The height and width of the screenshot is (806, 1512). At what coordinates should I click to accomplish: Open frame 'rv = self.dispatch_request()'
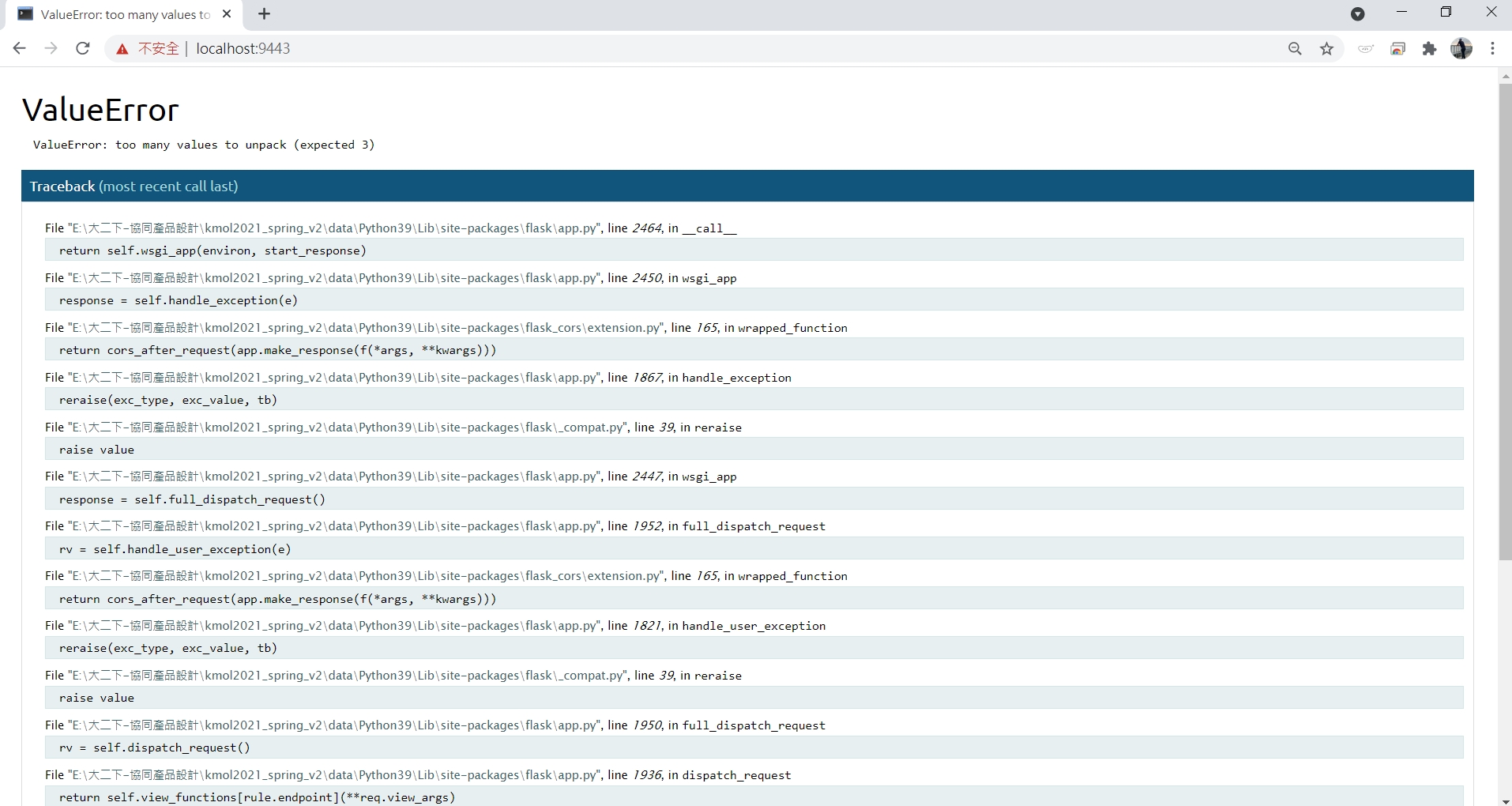754,748
